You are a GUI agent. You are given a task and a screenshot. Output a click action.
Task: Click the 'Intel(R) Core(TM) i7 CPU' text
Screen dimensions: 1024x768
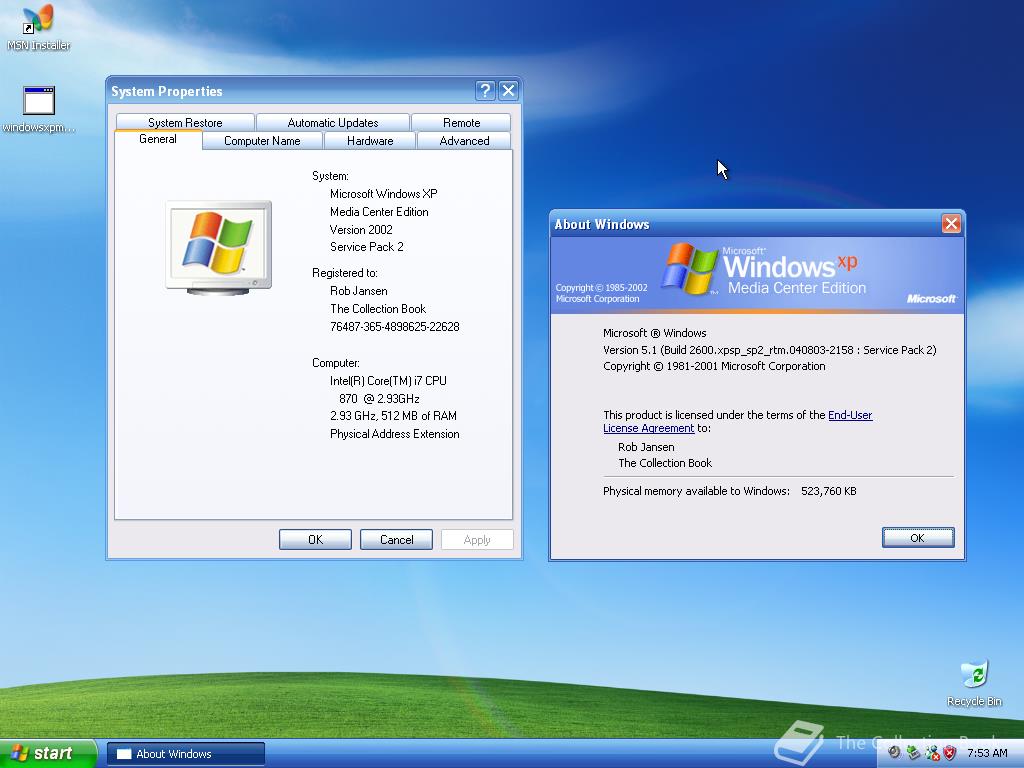point(388,381)
